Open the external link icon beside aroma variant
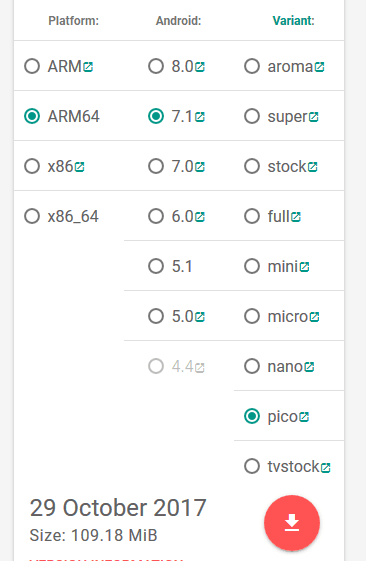The width and height of the screenshot is (366, 561). click(319, 67)
